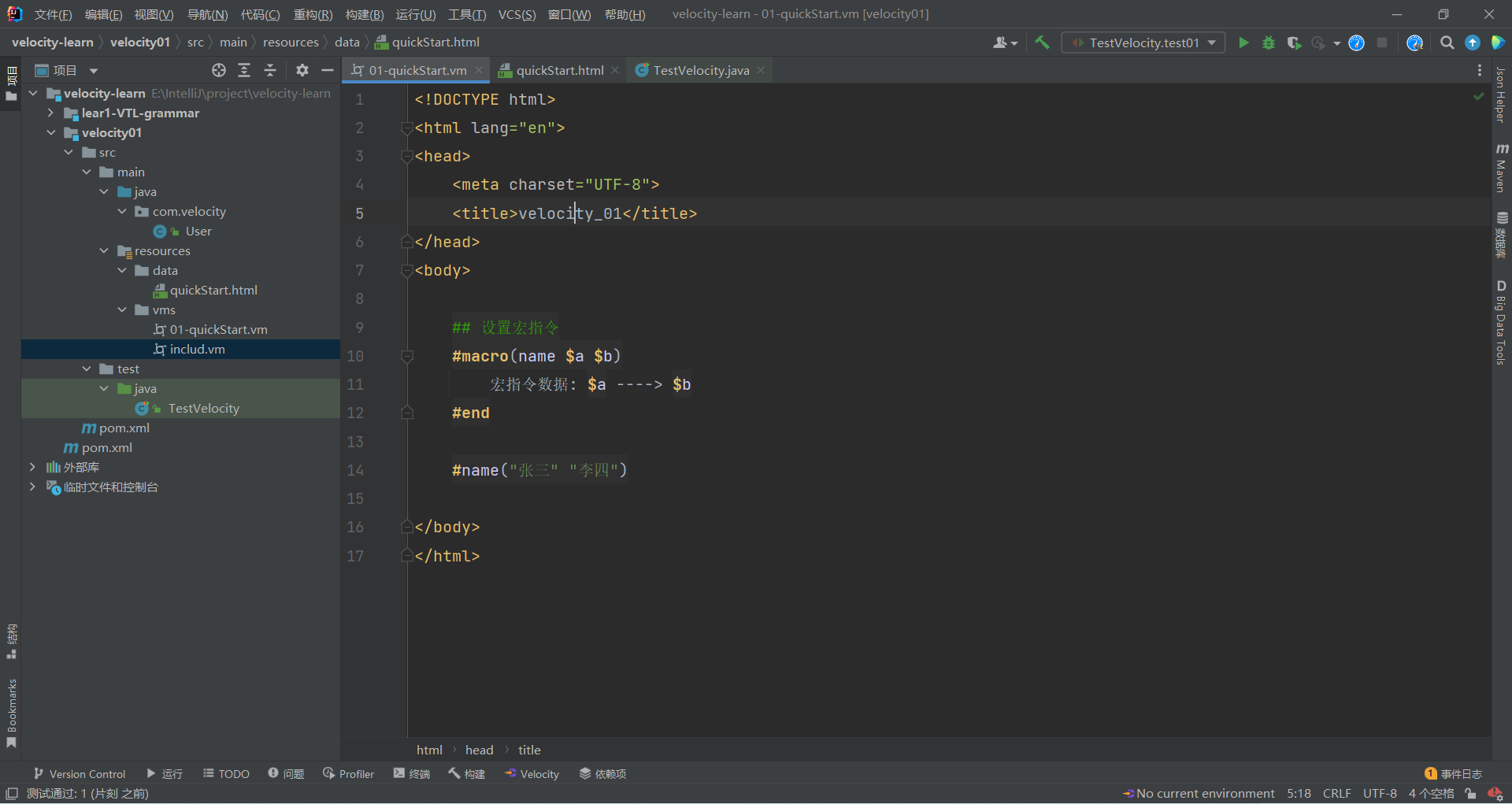The image size is (1512, 804).
Task: Switch to quickStart.html editor tab
Action: tap(560, 70)
